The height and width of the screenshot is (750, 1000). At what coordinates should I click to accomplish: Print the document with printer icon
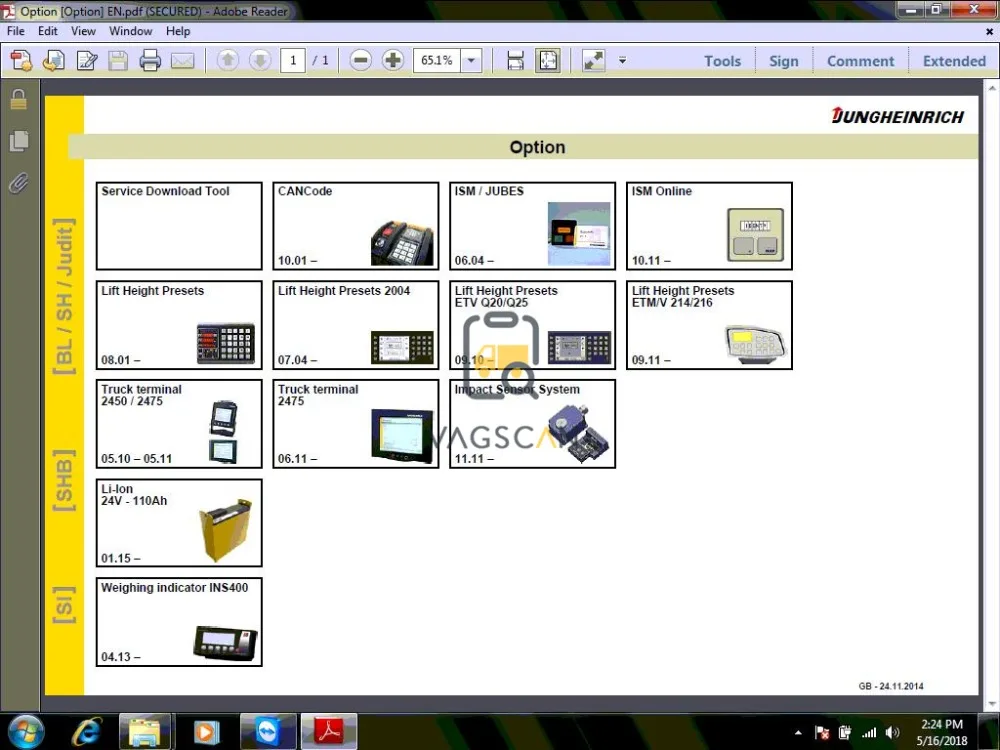tap(150, 61)
